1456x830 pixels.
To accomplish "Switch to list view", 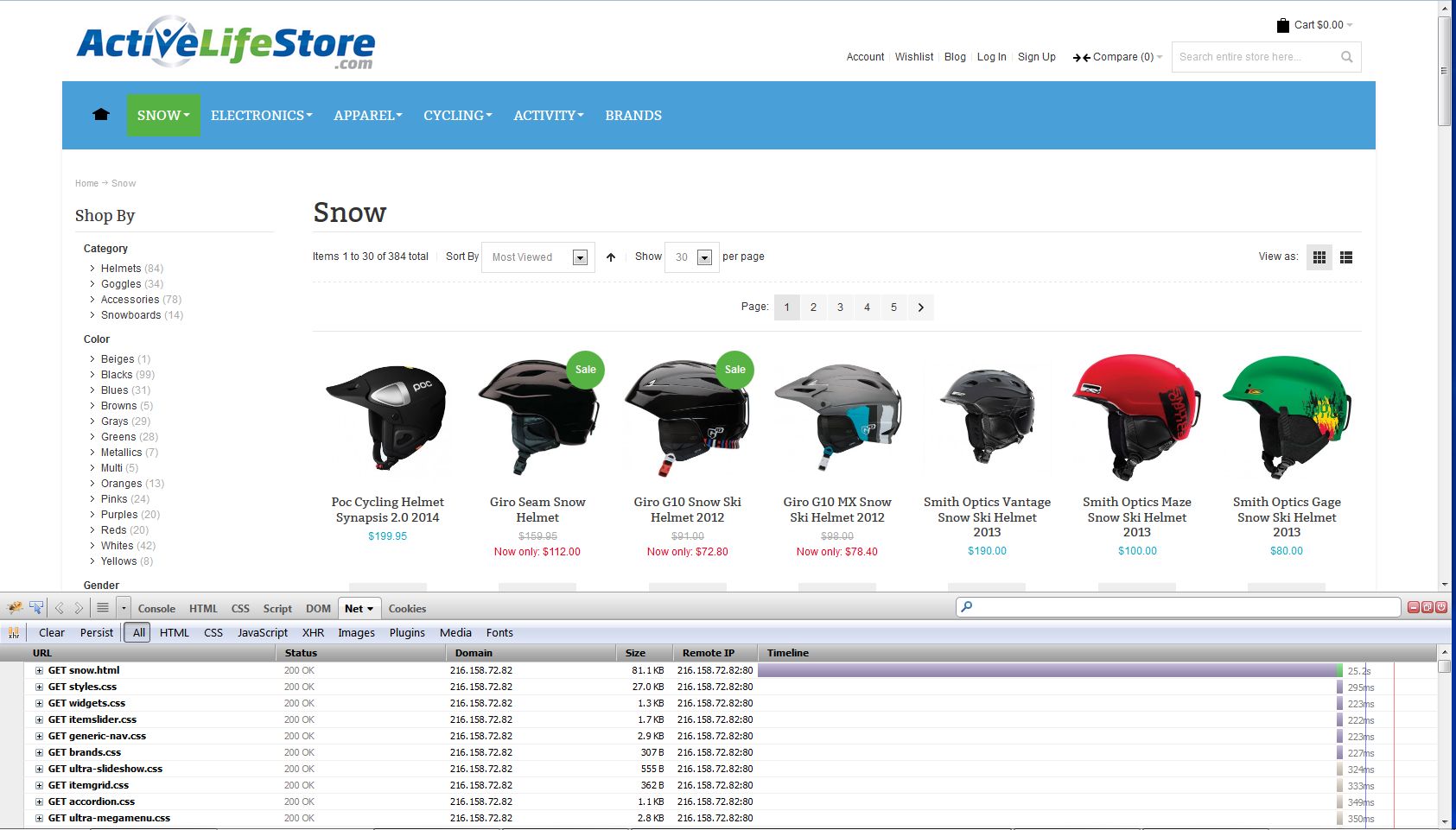I will point(1345,257).
